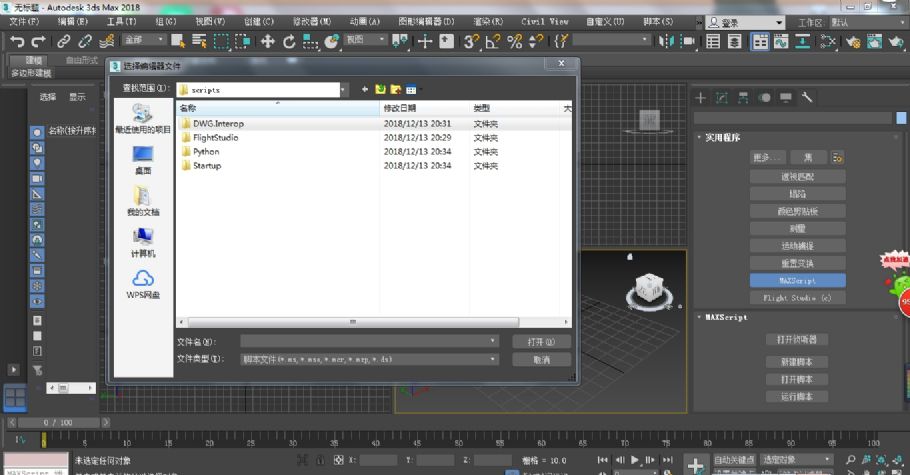
Task: Open the 脚本(S) menu
Action: pyautogui.click(x=658, y=21)
